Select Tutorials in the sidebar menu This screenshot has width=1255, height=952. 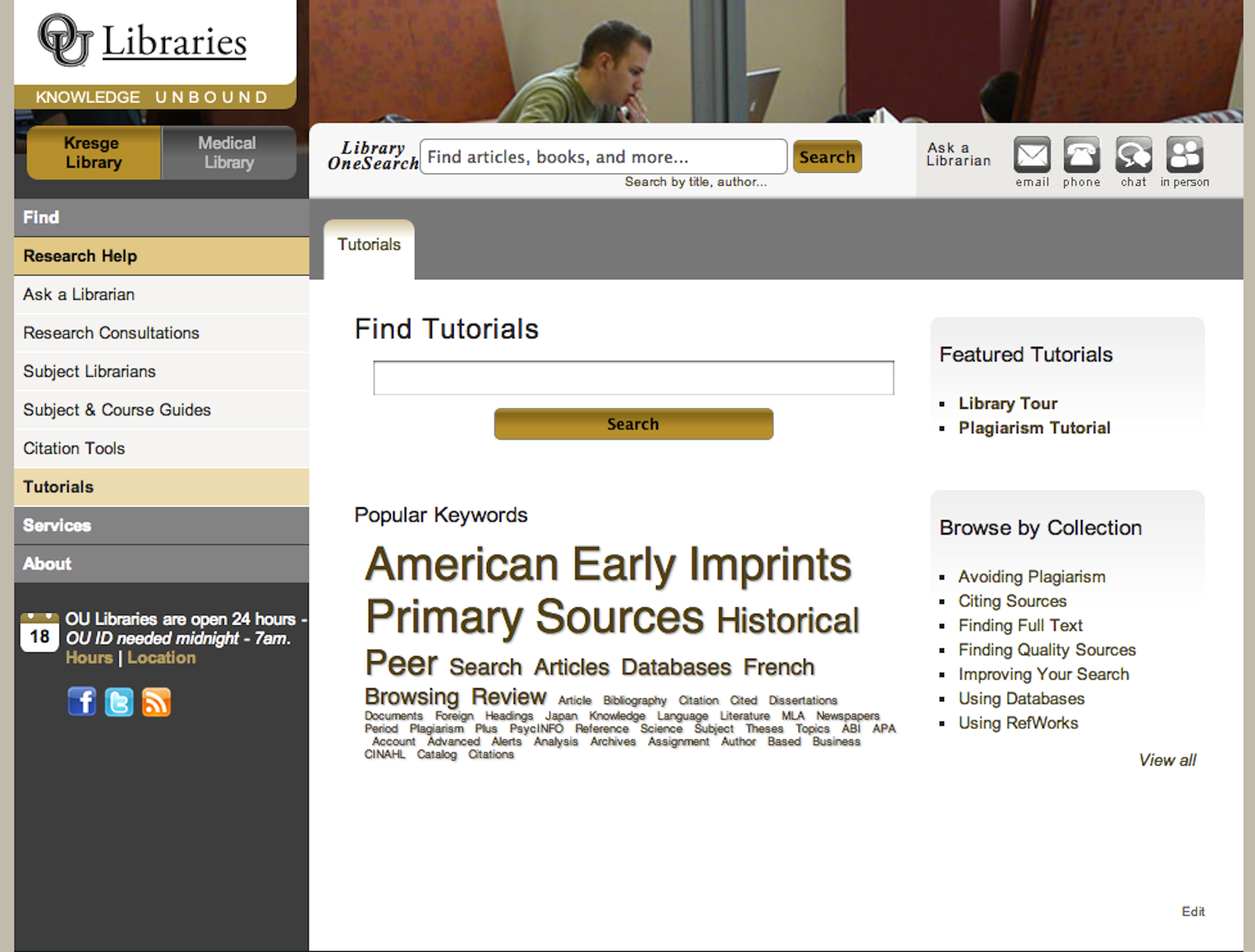tap(162, 487)
